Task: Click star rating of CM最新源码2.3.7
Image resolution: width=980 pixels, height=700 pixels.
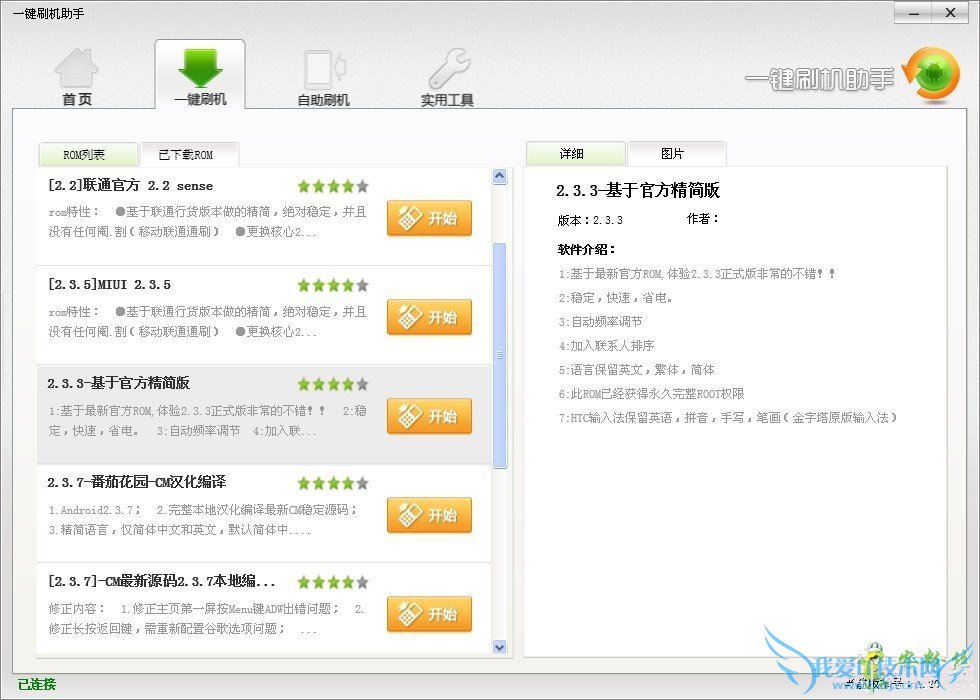Action: coord(333,582)
